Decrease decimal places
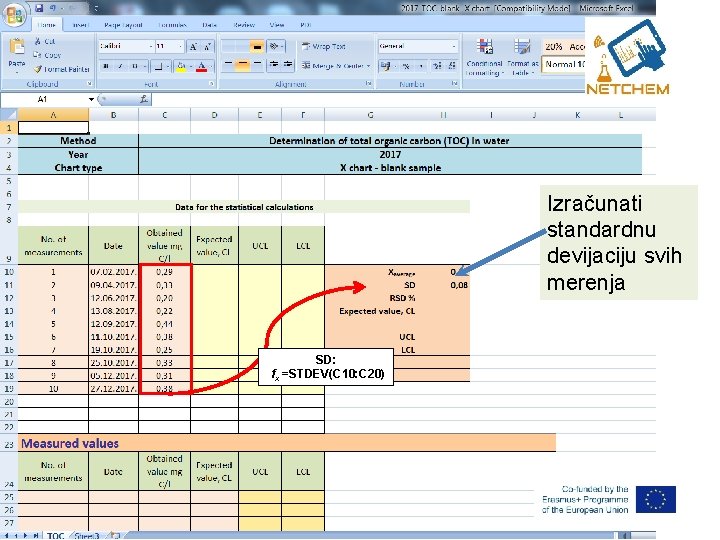720x540 pixels. pos(452,66)
